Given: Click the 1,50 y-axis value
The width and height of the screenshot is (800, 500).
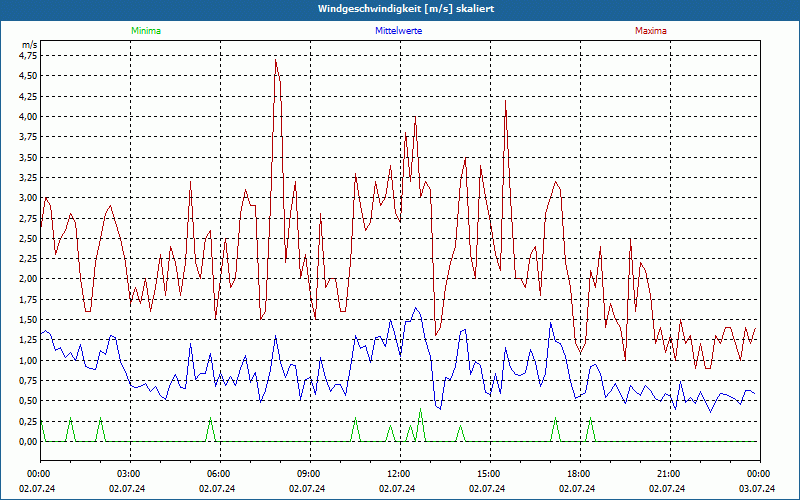Looking at the screenshot, I should [29, 319].
